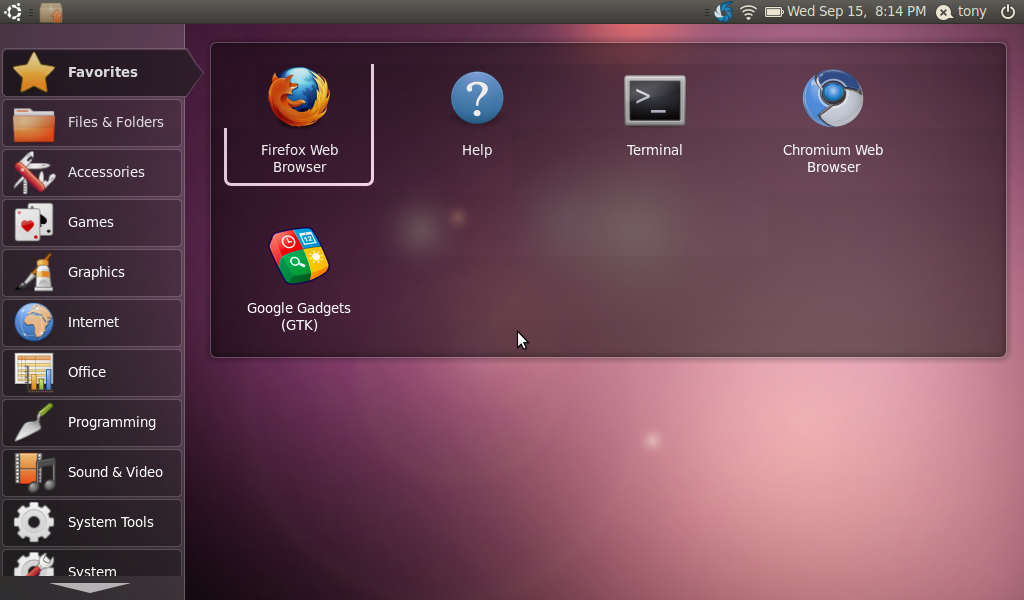Select the Graphics category

click(x=93, y=272)
